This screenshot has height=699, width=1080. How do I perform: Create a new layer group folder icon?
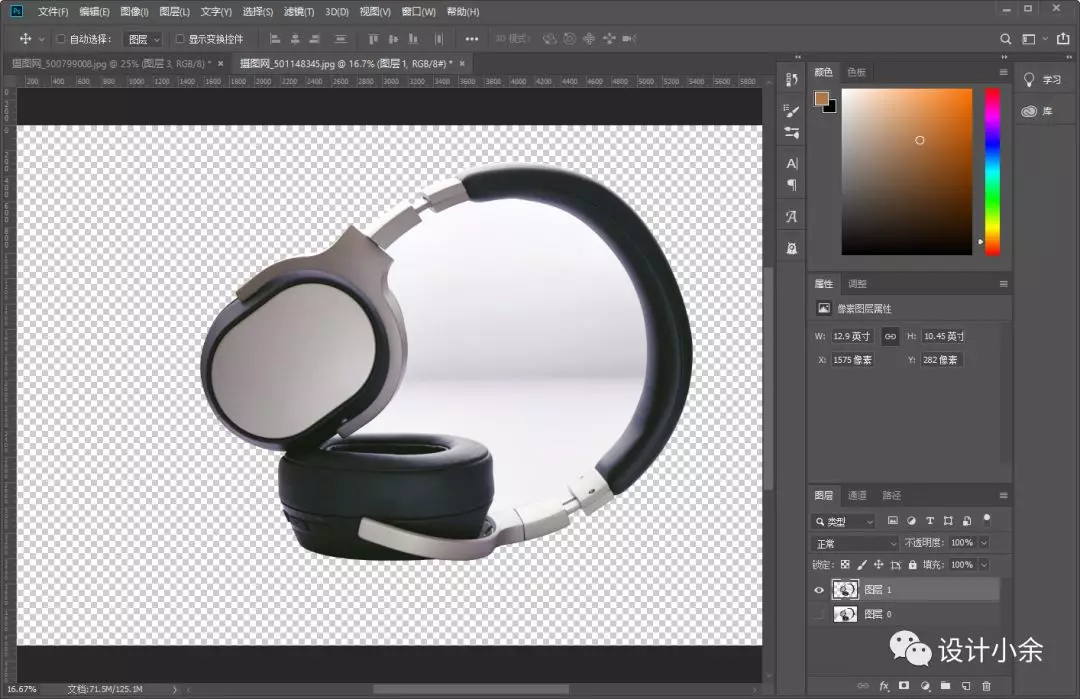coord(946,686)
